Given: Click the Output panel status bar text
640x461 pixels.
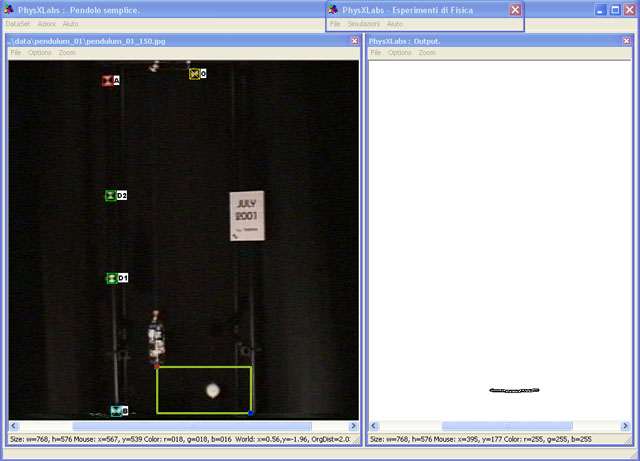Looking at the screenshot, I should (x=480, y=439).
